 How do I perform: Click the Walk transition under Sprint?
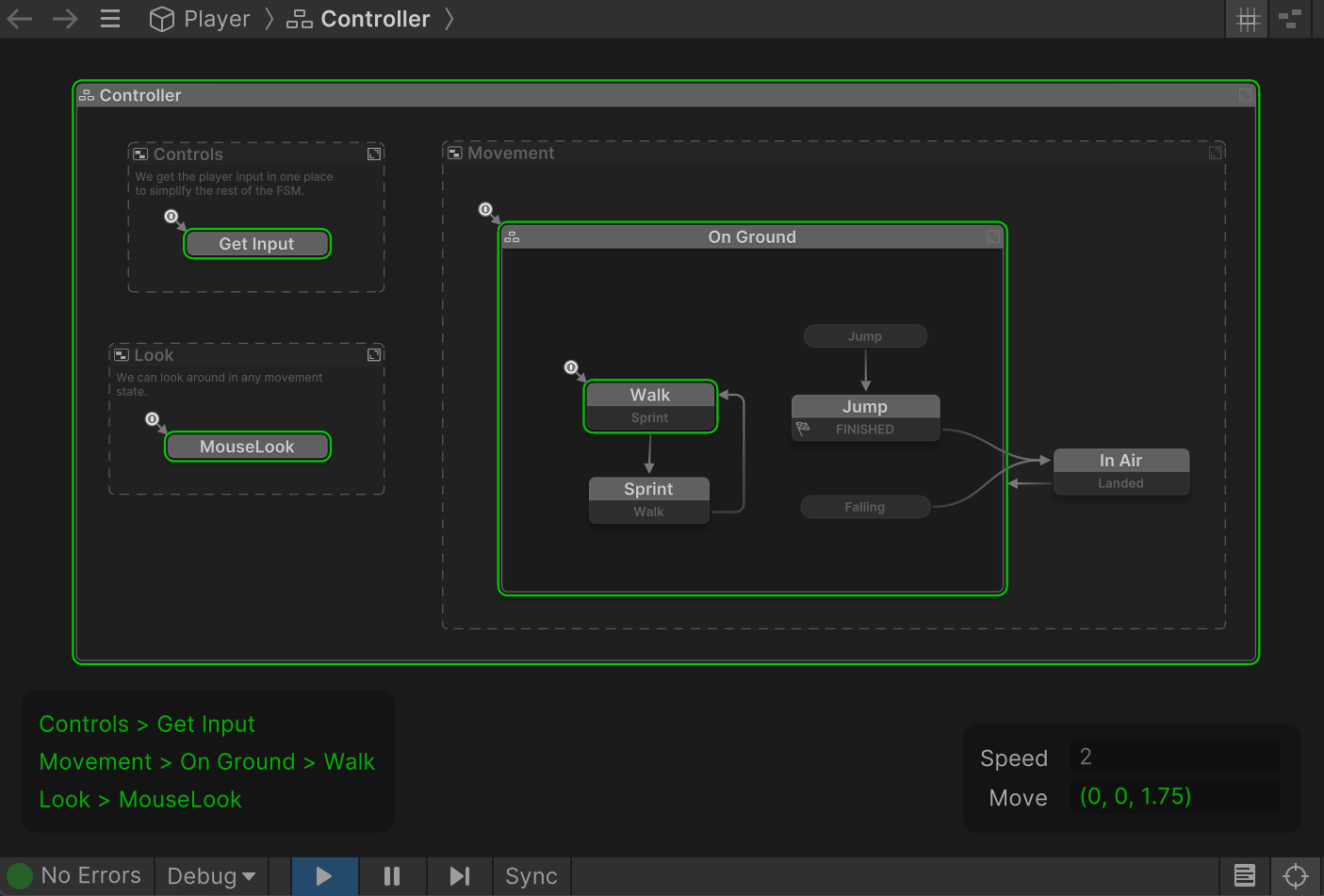point(648,512)
